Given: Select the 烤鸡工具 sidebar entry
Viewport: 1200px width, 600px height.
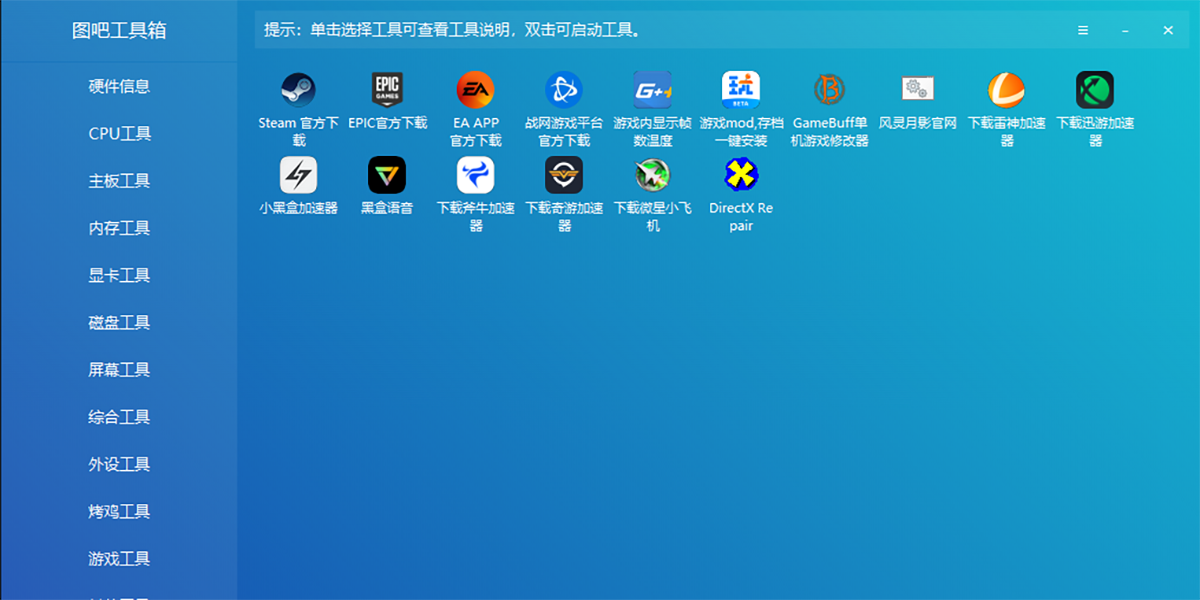Looking at the screenshot, I should click(x=118, y=511).
